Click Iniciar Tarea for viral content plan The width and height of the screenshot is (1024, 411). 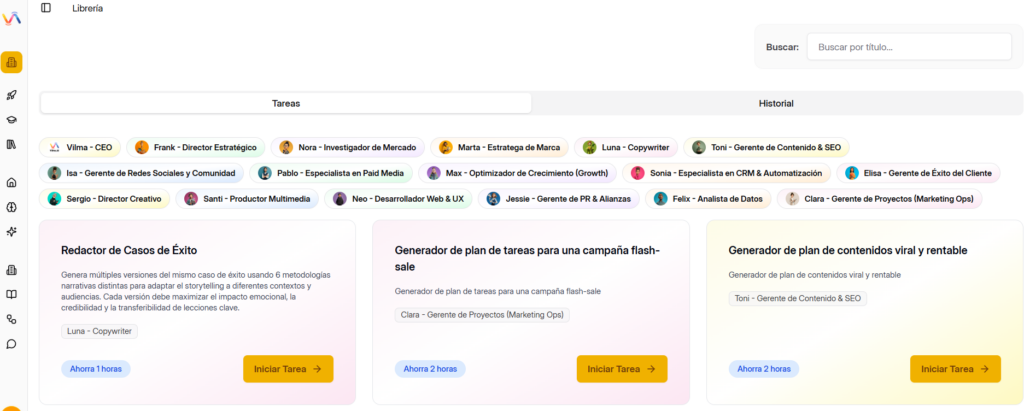coord(954,369)
